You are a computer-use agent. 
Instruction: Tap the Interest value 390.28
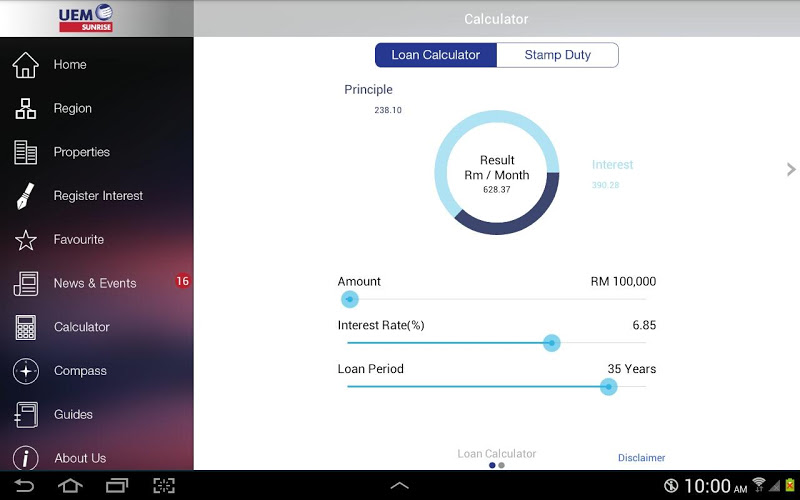coord(606,185)
